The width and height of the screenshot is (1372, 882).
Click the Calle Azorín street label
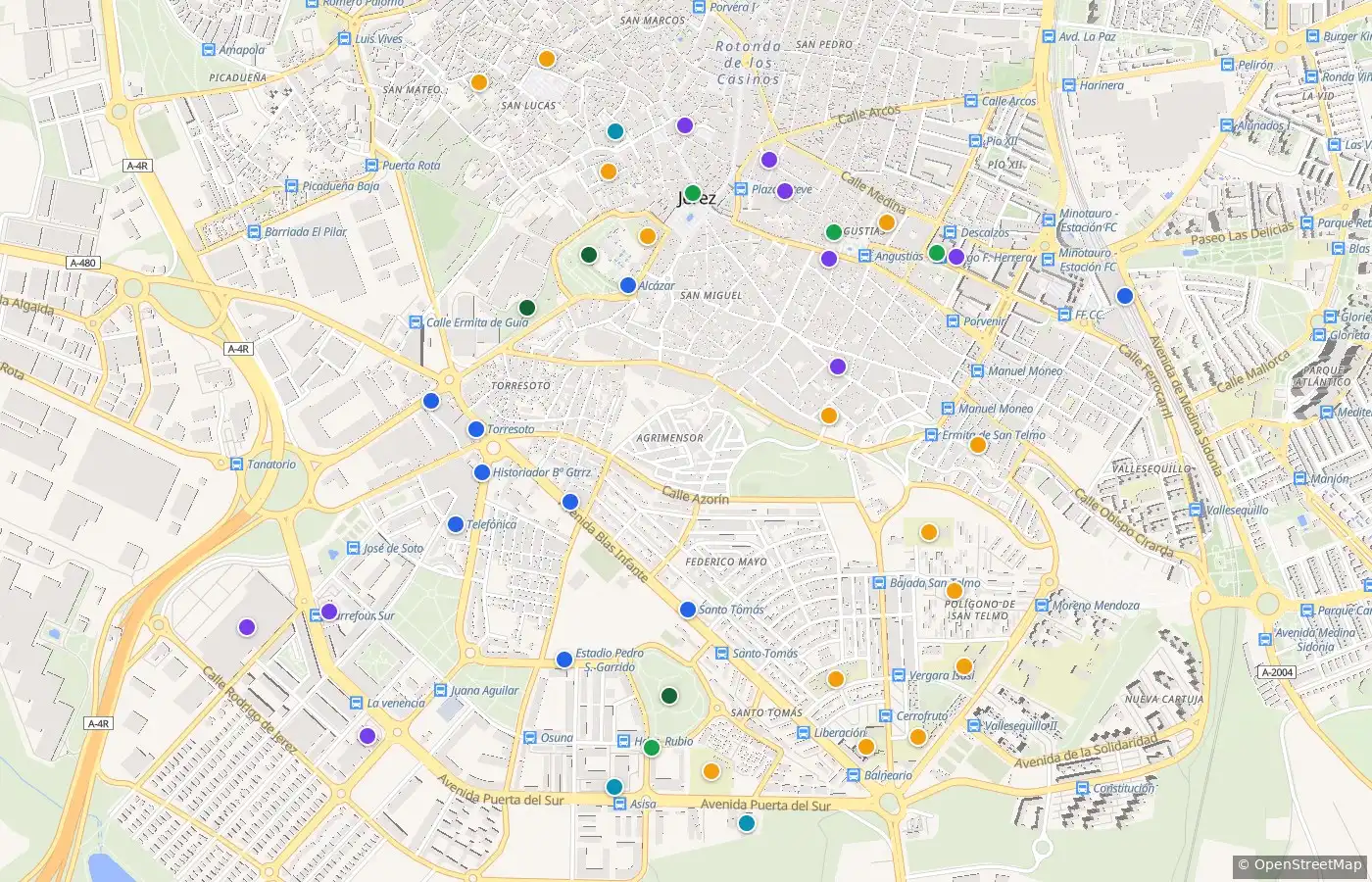click(695, 496)
